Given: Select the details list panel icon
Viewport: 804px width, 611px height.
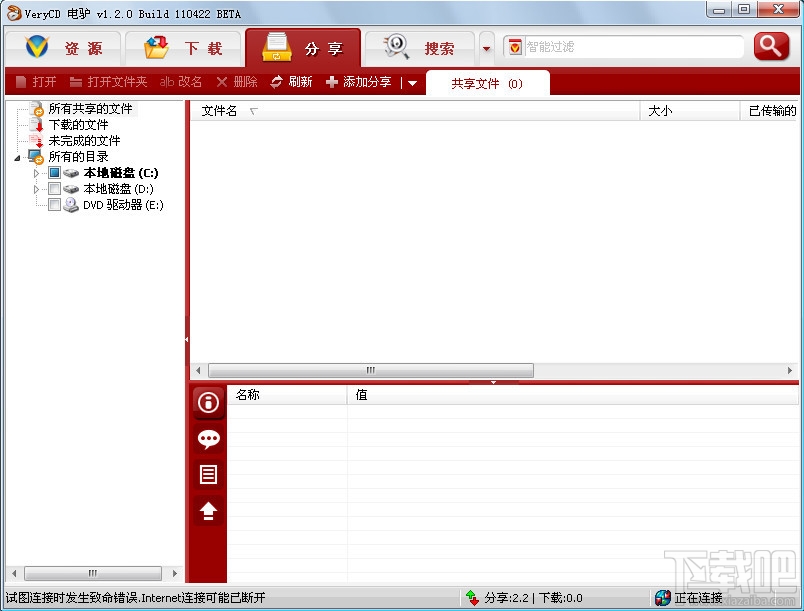Looking at the screenshot, I should tap(207, 474).
